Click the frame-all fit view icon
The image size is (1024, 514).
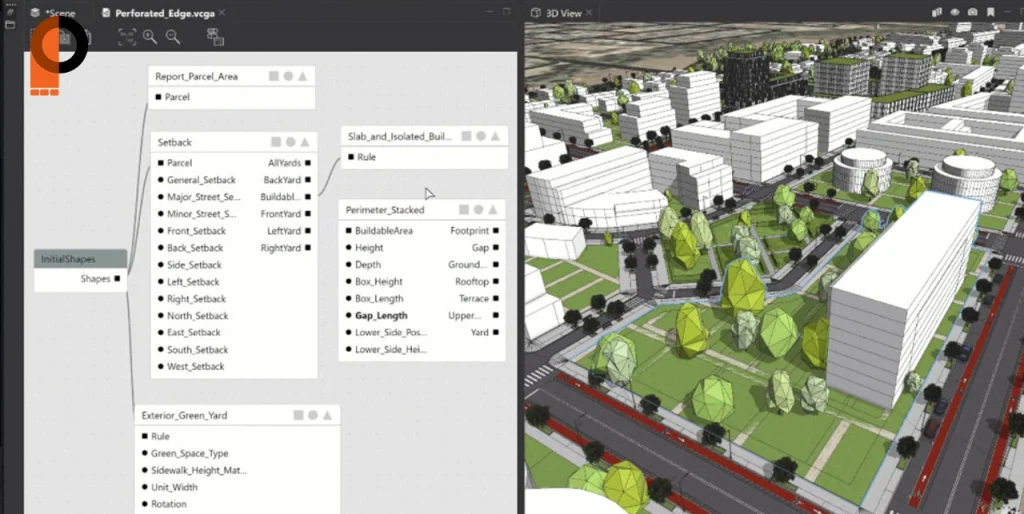127,36
